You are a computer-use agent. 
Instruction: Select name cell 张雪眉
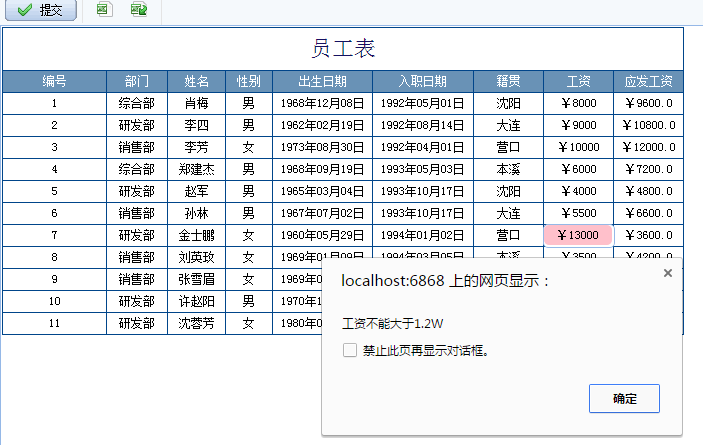196,279
